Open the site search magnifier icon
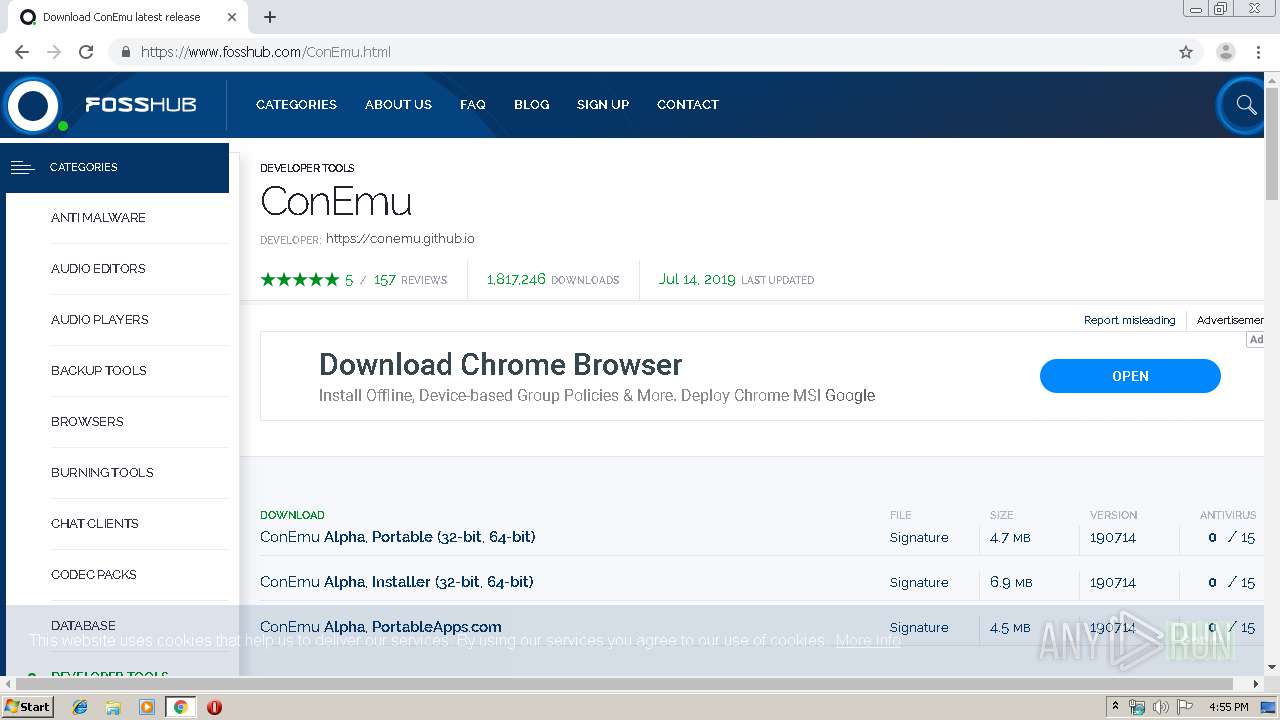 [x=1246, y=105]
